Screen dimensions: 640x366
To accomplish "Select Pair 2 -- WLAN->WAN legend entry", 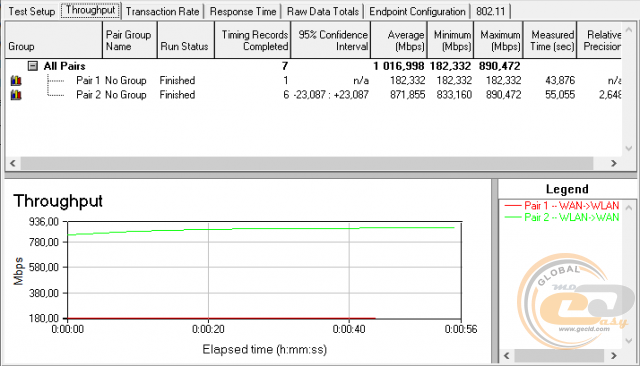I will click(x=562, y=217).
